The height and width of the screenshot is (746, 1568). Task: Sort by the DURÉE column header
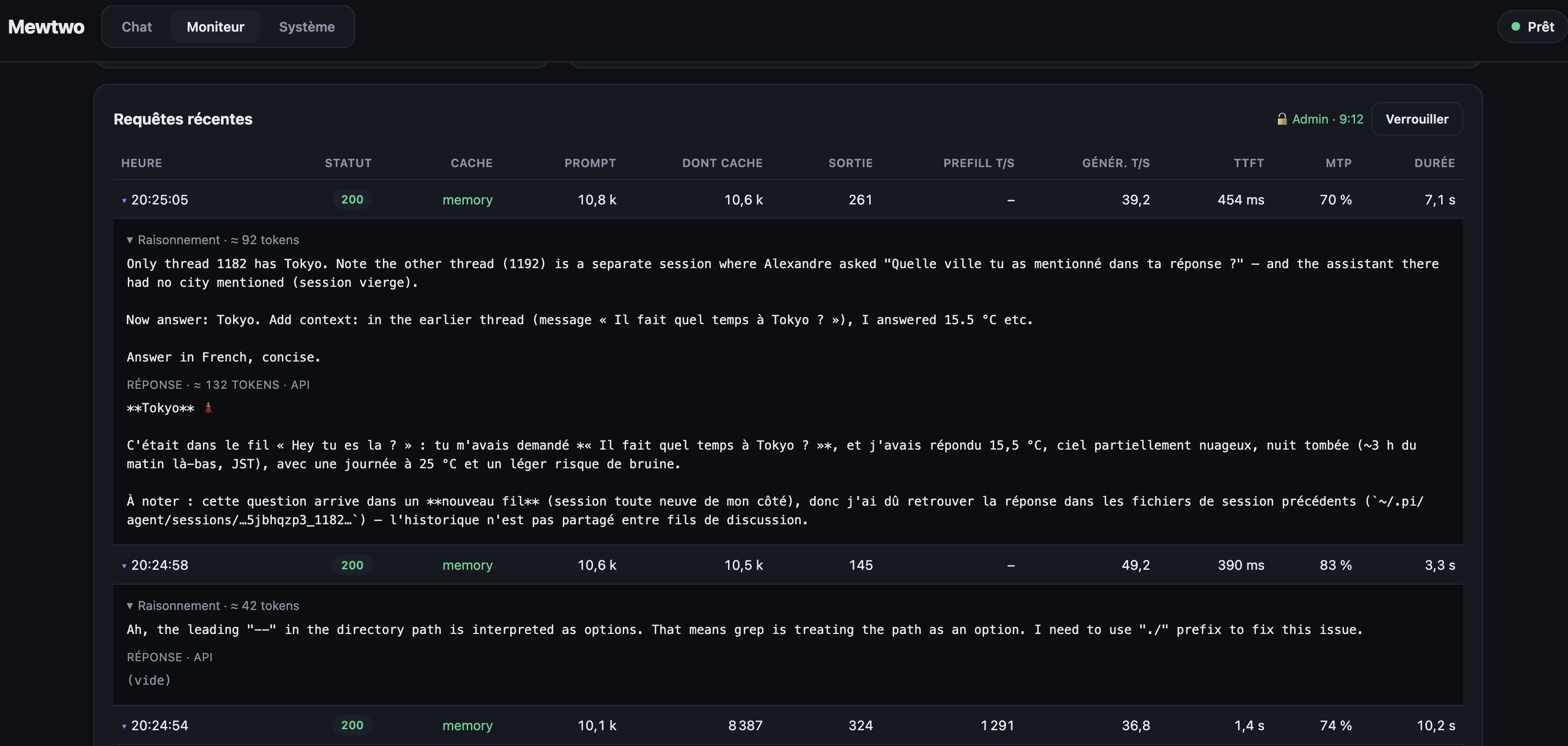coord(1434,163)
